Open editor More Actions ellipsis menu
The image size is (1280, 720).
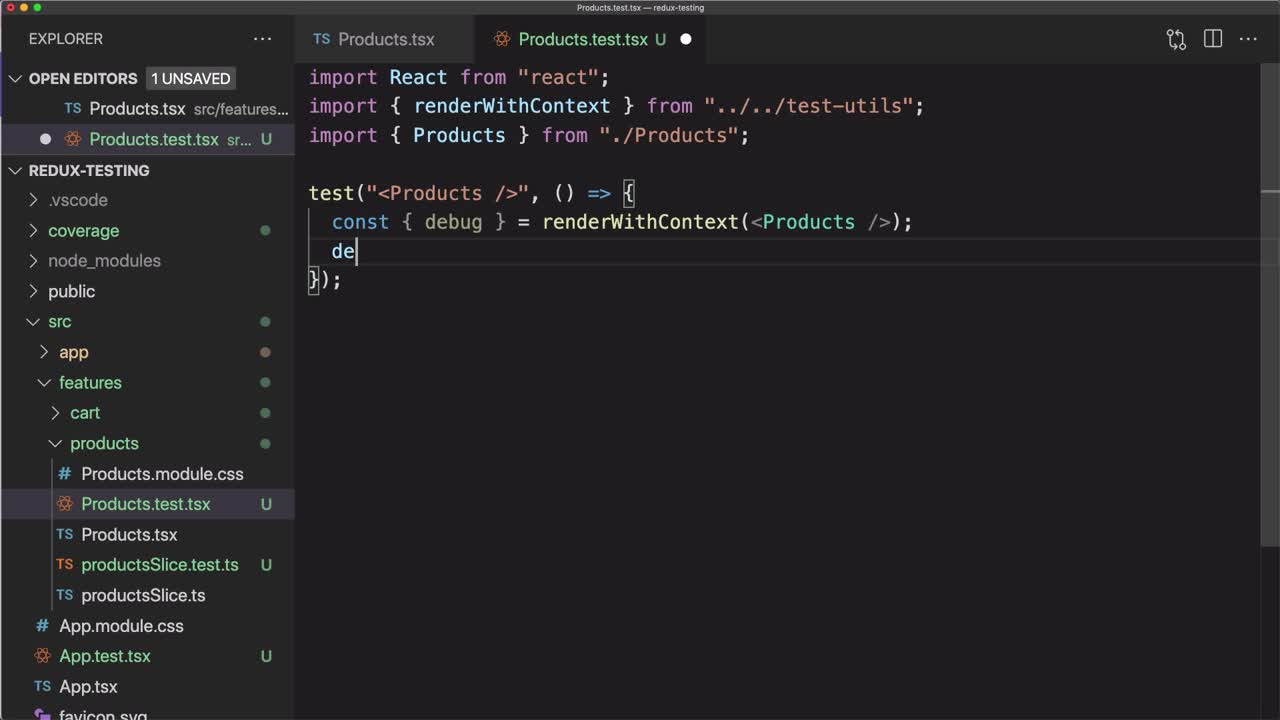(x=1248, y=39)
